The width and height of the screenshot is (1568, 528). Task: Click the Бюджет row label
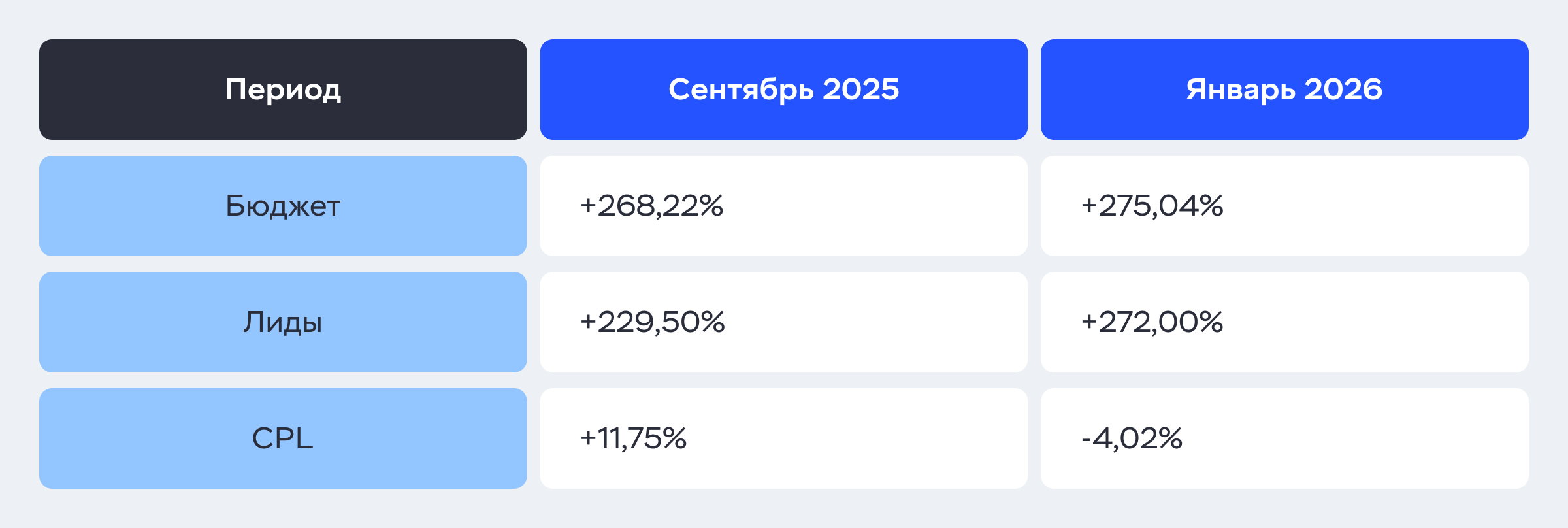283,206
